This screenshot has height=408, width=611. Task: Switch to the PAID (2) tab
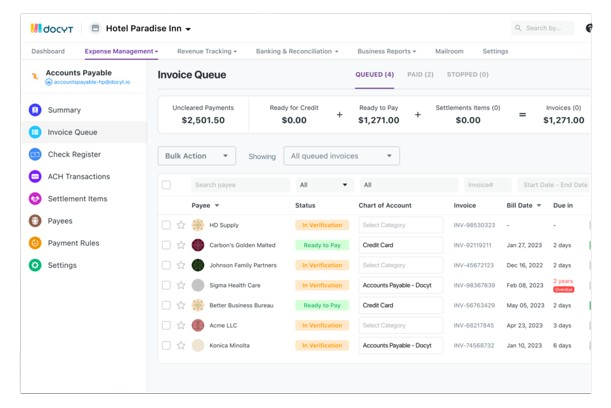(420, 75)
